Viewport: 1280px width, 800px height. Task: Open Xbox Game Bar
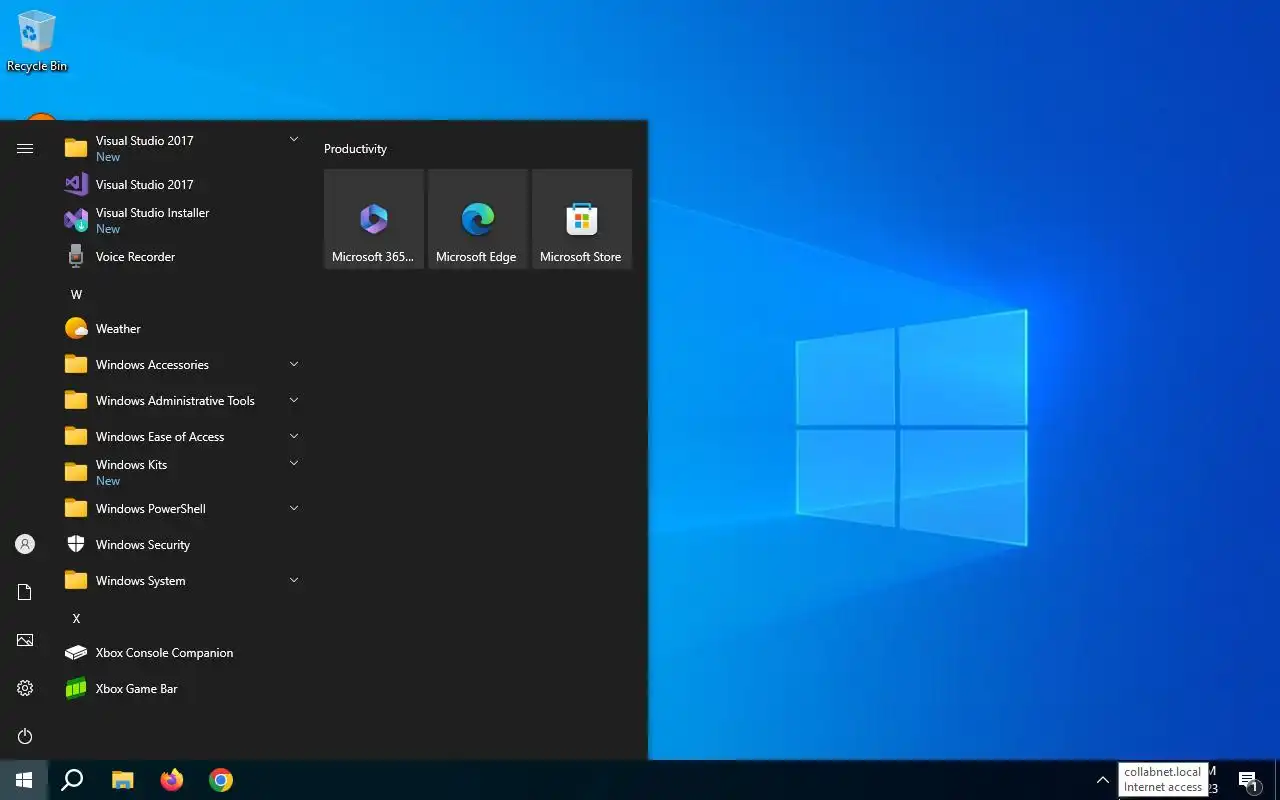click(182, 689)
